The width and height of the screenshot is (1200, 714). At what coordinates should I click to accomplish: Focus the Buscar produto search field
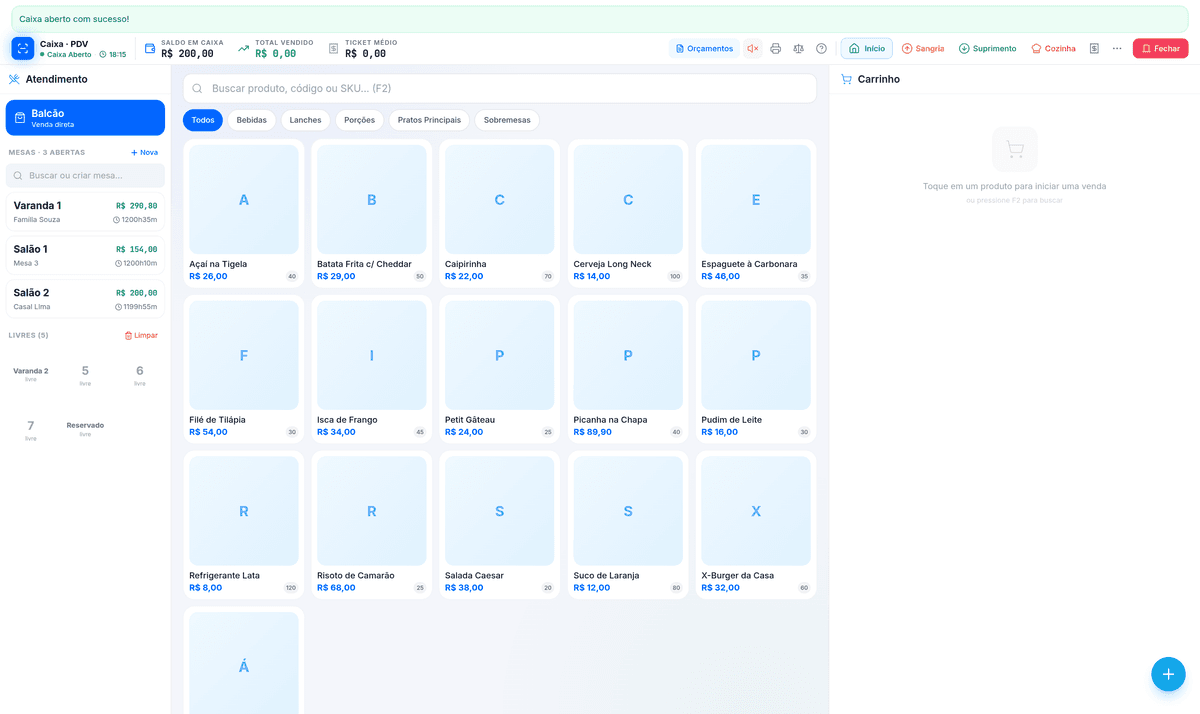pyautogui.click(x=500, y=88)
